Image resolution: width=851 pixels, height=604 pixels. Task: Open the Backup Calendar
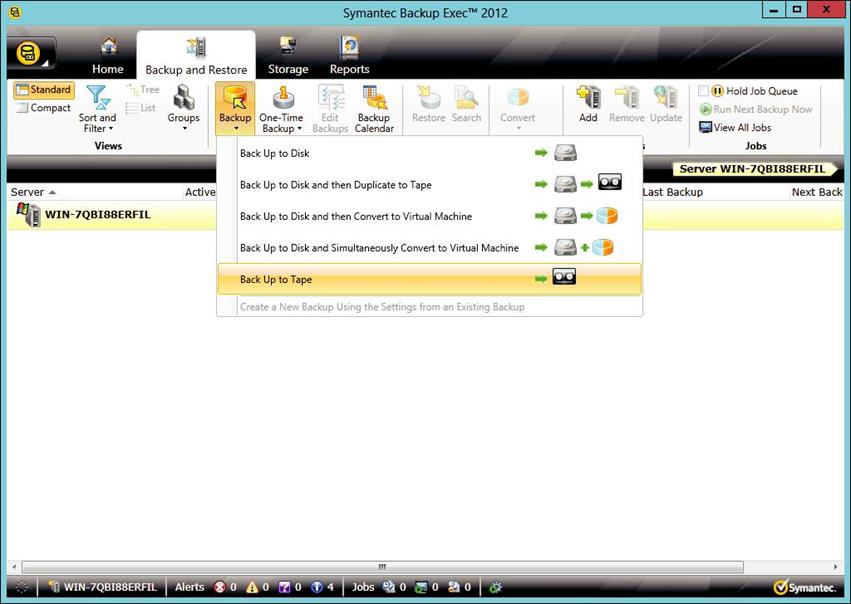pyautogui.click(x=374, y=109)
